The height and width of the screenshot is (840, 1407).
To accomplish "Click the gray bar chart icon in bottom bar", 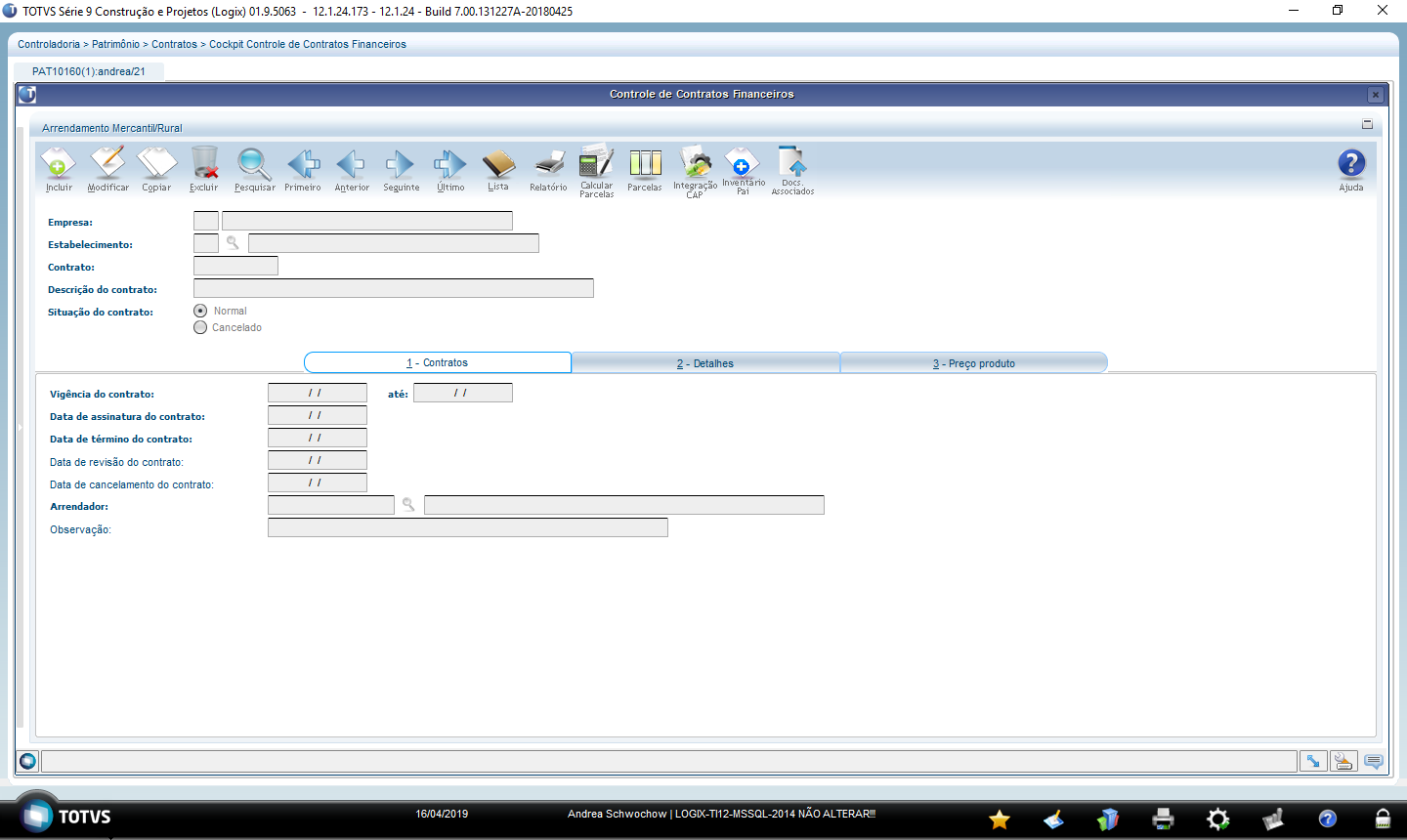I will click(1272, 819).
